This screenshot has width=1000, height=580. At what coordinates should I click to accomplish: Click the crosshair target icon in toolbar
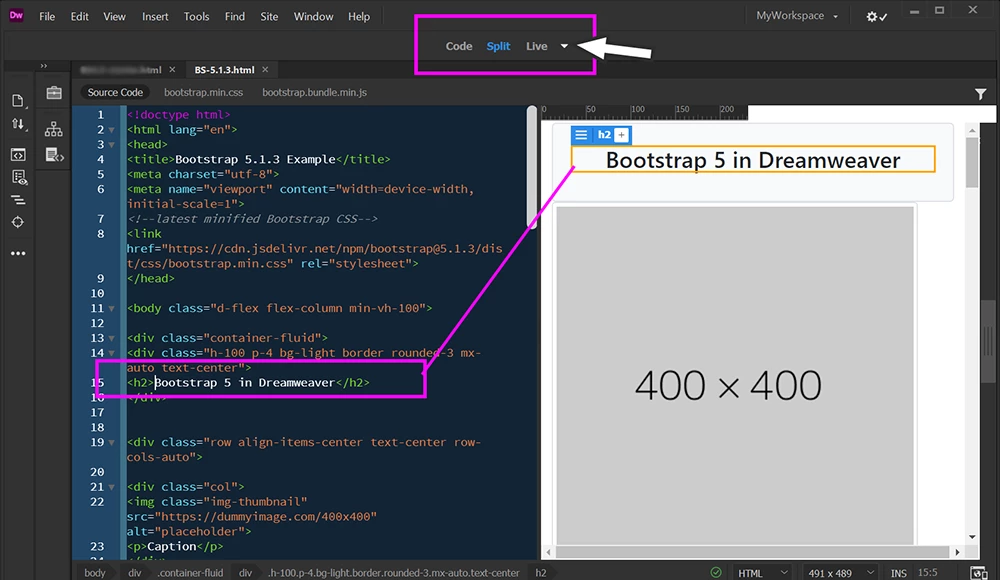pyautogui.click(x=18, y=222)
